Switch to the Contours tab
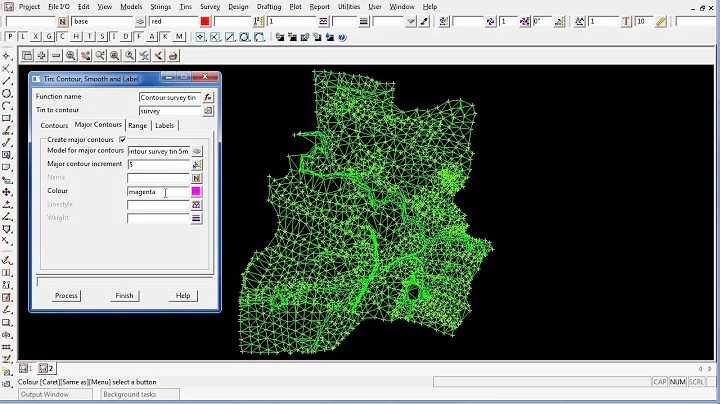Screen dimensions: 720x404 click(54, 125)
